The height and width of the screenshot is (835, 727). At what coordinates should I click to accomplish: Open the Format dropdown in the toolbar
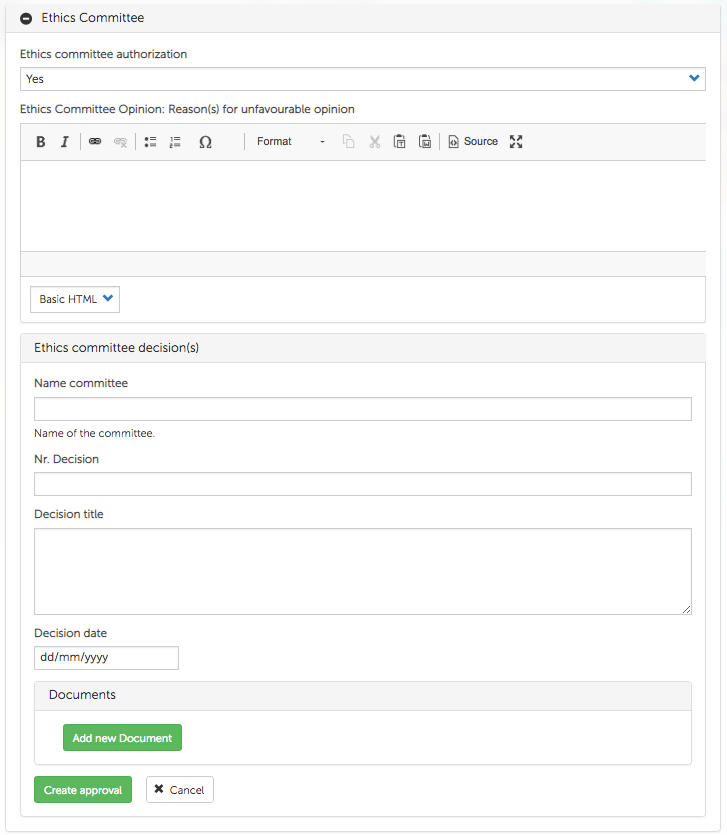tap(290, 142)
